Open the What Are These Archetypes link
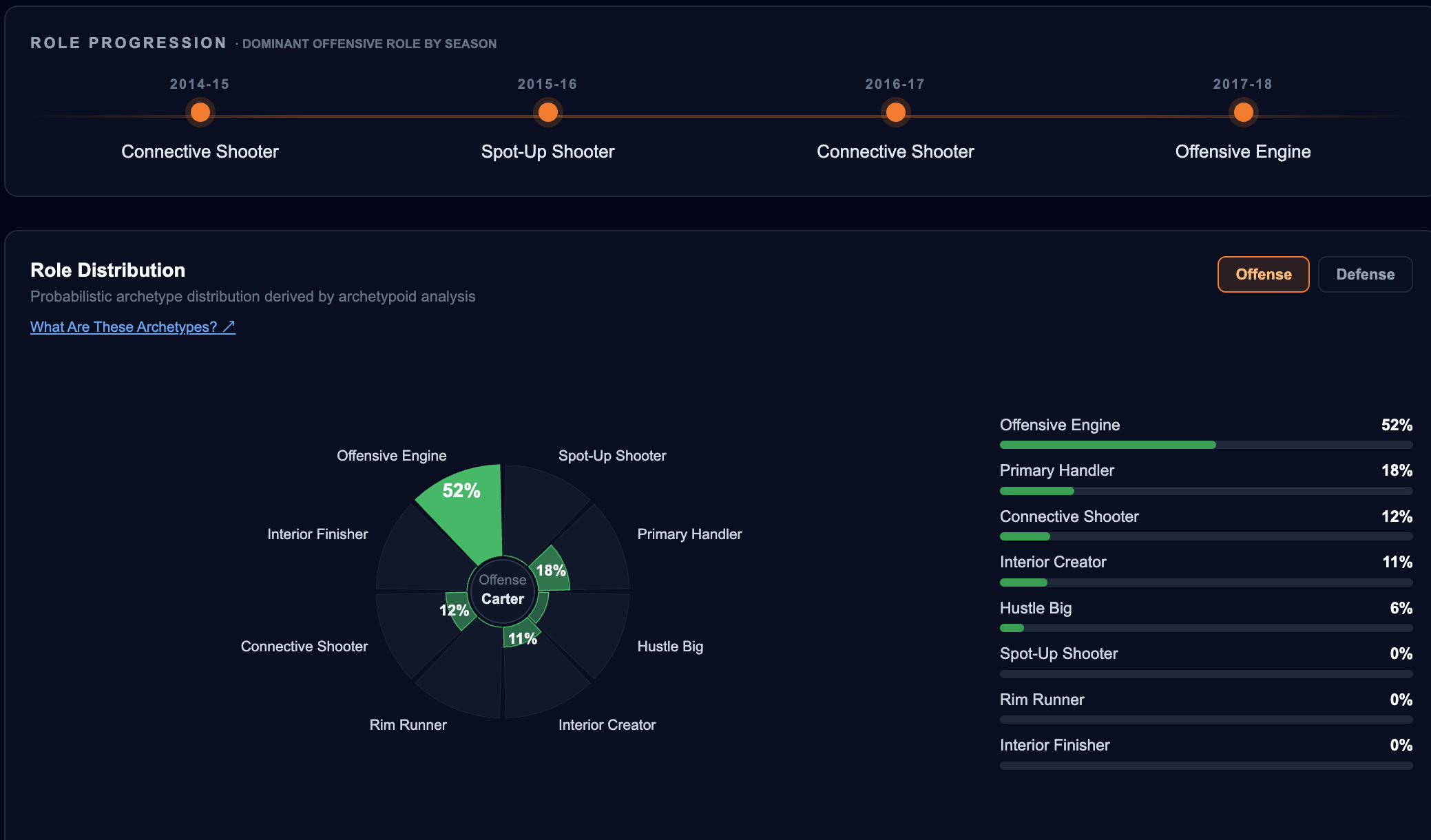 tap(133, 326)
